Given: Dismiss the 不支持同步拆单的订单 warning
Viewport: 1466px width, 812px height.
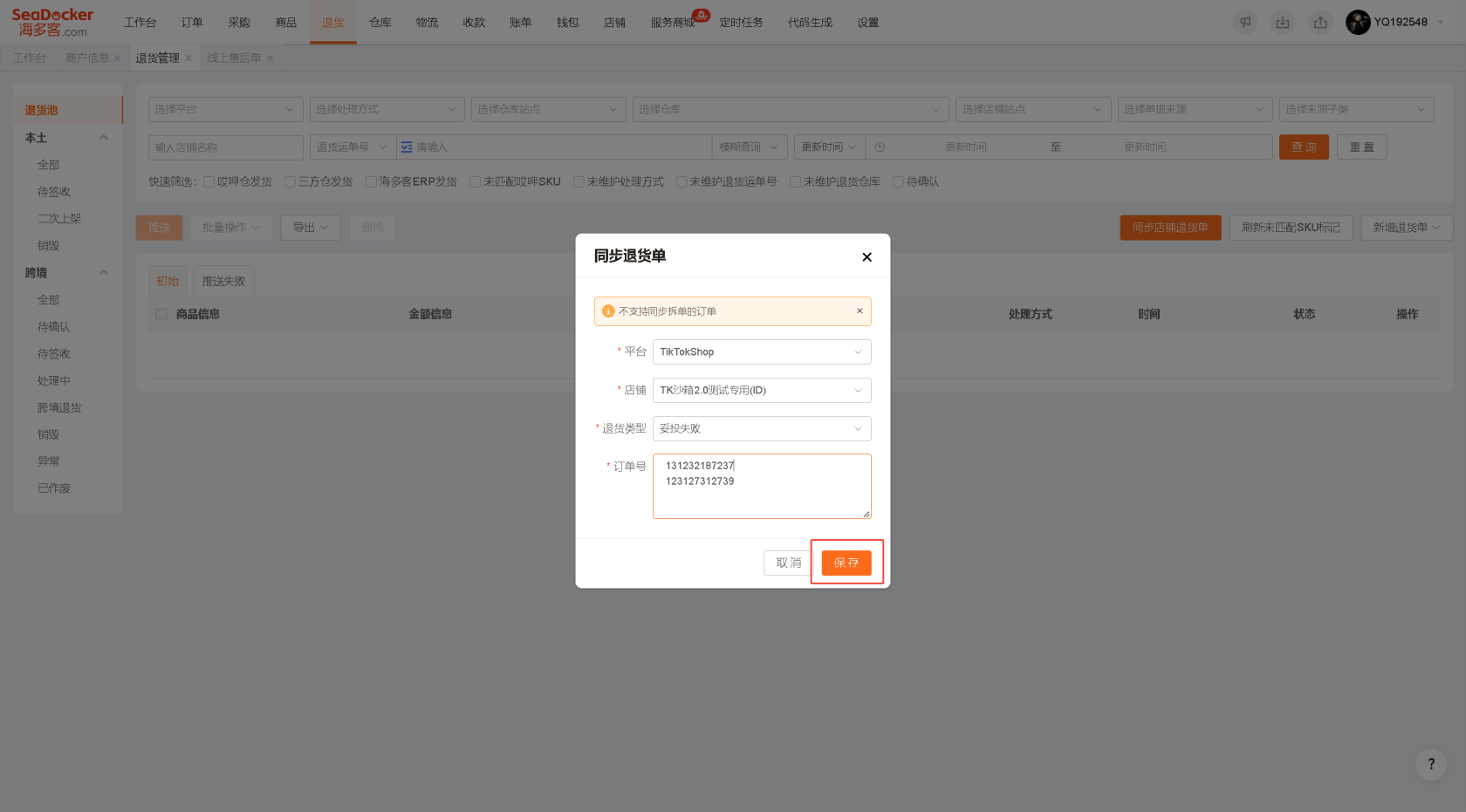Looking at the screenshot, I should [860, 310].
